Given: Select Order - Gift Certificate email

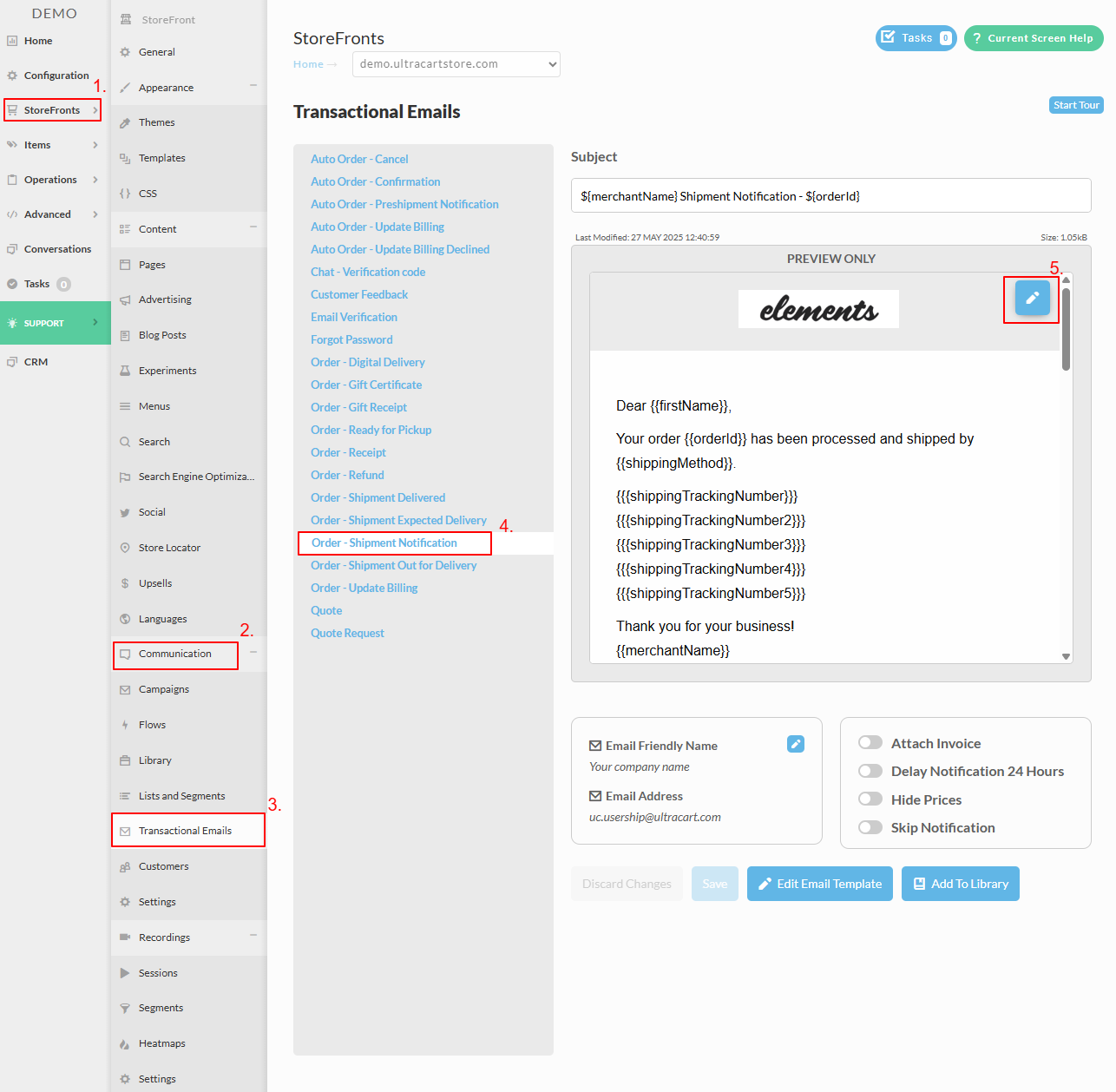Looking at the screenshot, I should 366,385.
